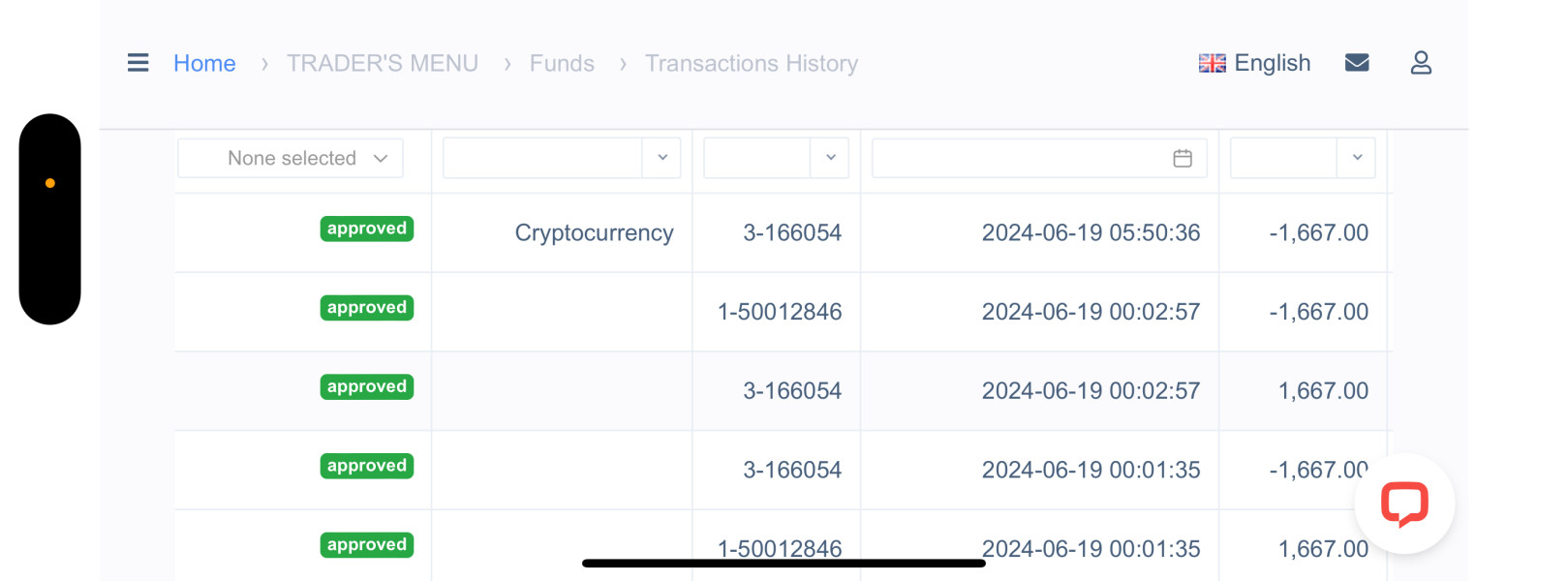Select the English language option
The image size is (1568, 581).
1272,63
